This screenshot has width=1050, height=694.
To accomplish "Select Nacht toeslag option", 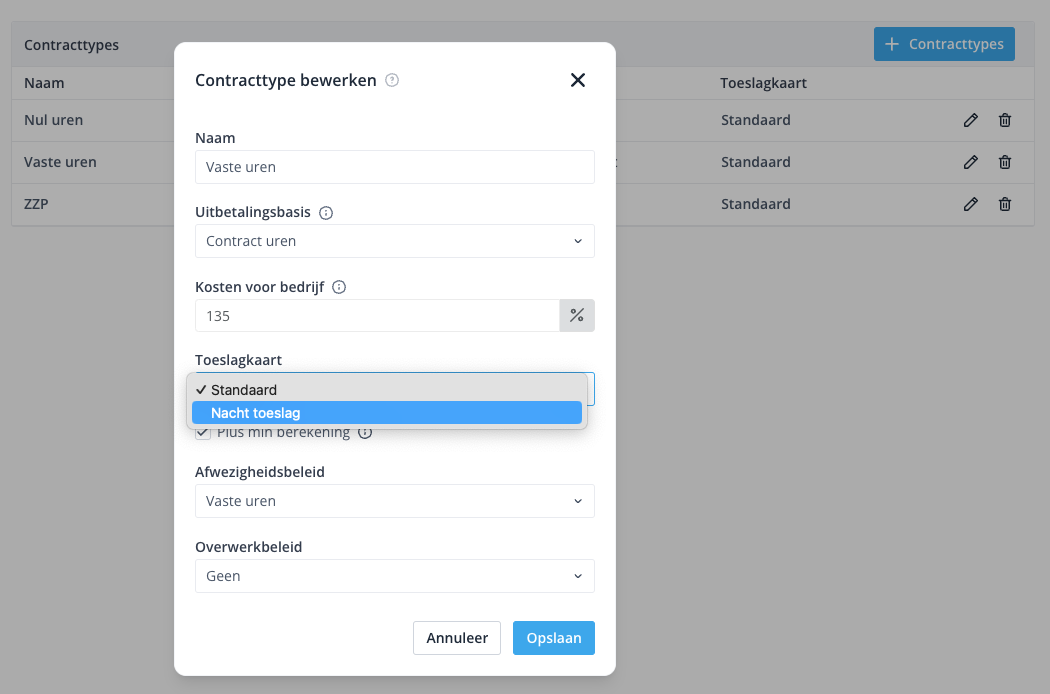I will tap(387, 413).
